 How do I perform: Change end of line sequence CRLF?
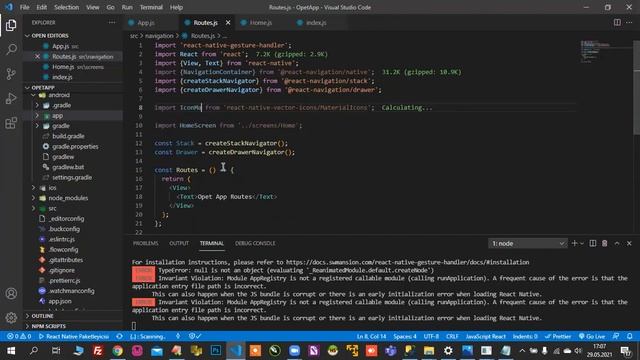tap(452, 336)
